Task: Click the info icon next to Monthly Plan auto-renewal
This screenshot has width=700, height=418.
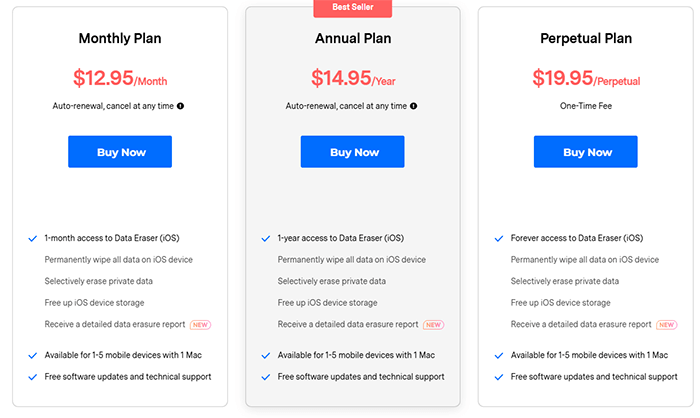Action: click(x=180, y=106)
